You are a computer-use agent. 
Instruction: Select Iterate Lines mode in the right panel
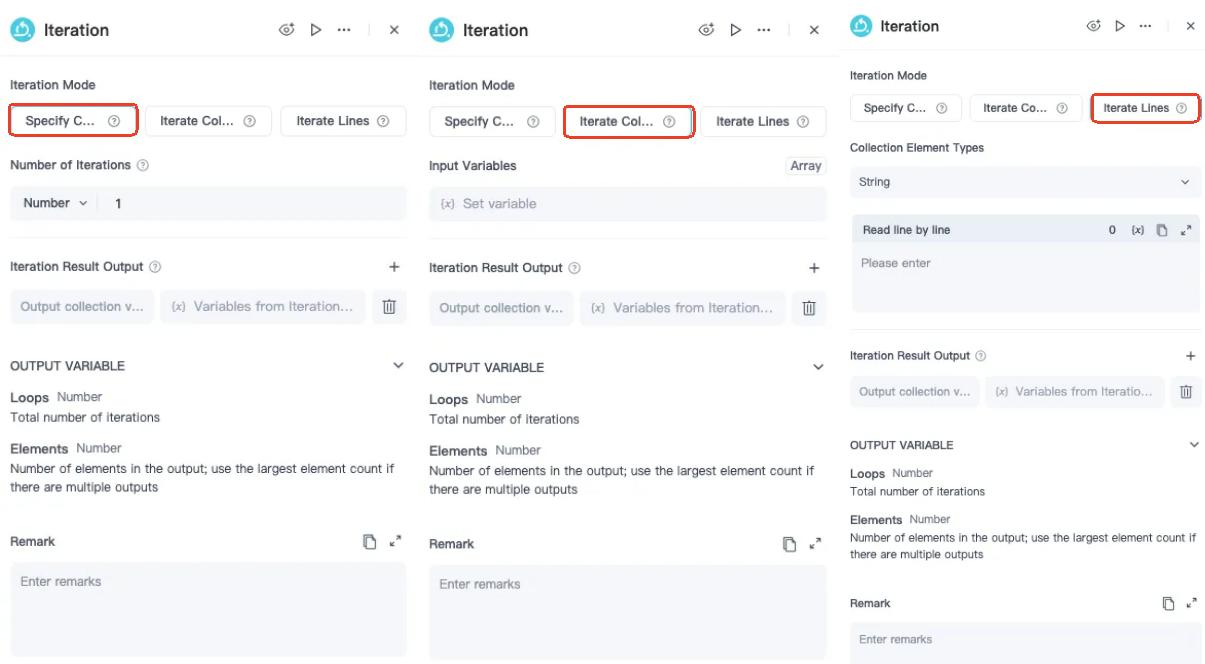1145,108
